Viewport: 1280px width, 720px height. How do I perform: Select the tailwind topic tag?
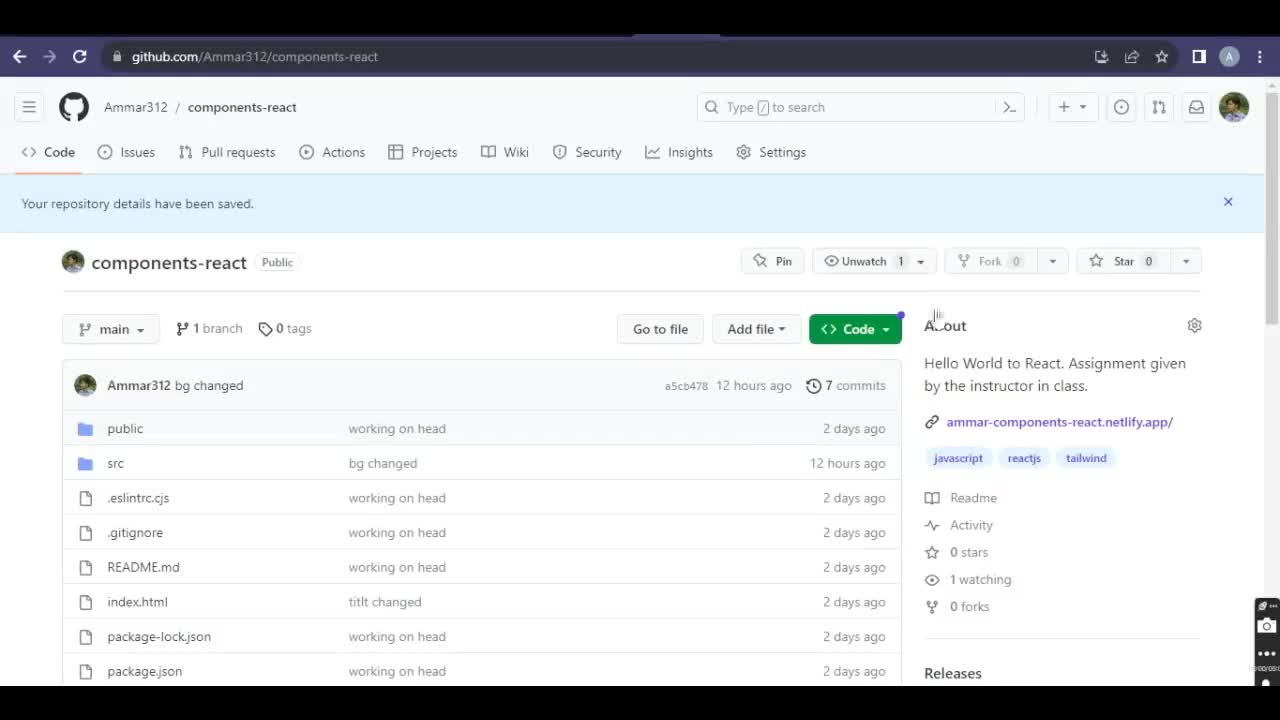point(1086,458)
